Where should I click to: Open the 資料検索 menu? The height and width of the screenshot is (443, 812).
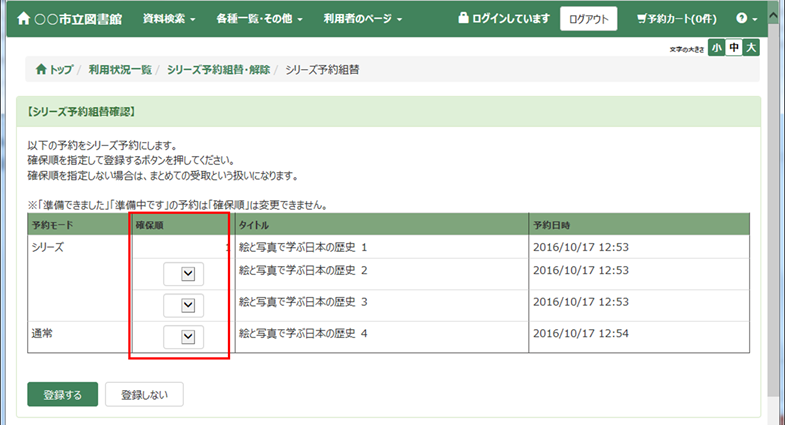point(169,19)
